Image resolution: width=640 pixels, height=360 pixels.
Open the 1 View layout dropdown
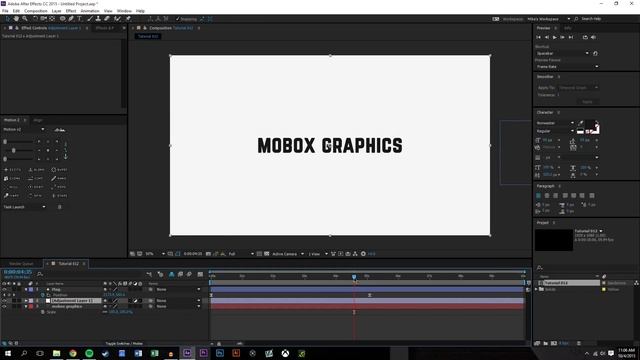[318, 254]
